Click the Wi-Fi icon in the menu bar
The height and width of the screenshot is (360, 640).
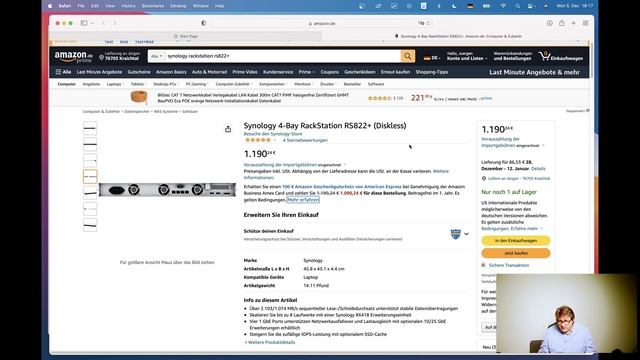503,6
